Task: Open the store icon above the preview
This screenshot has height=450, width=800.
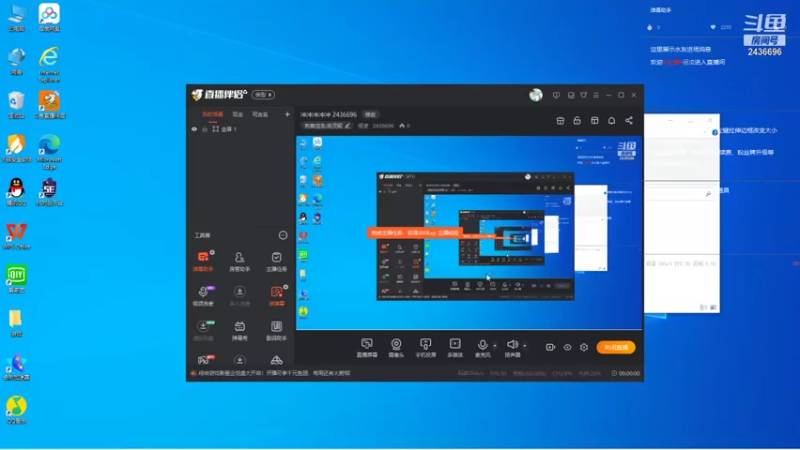Action: coord(560,120)
